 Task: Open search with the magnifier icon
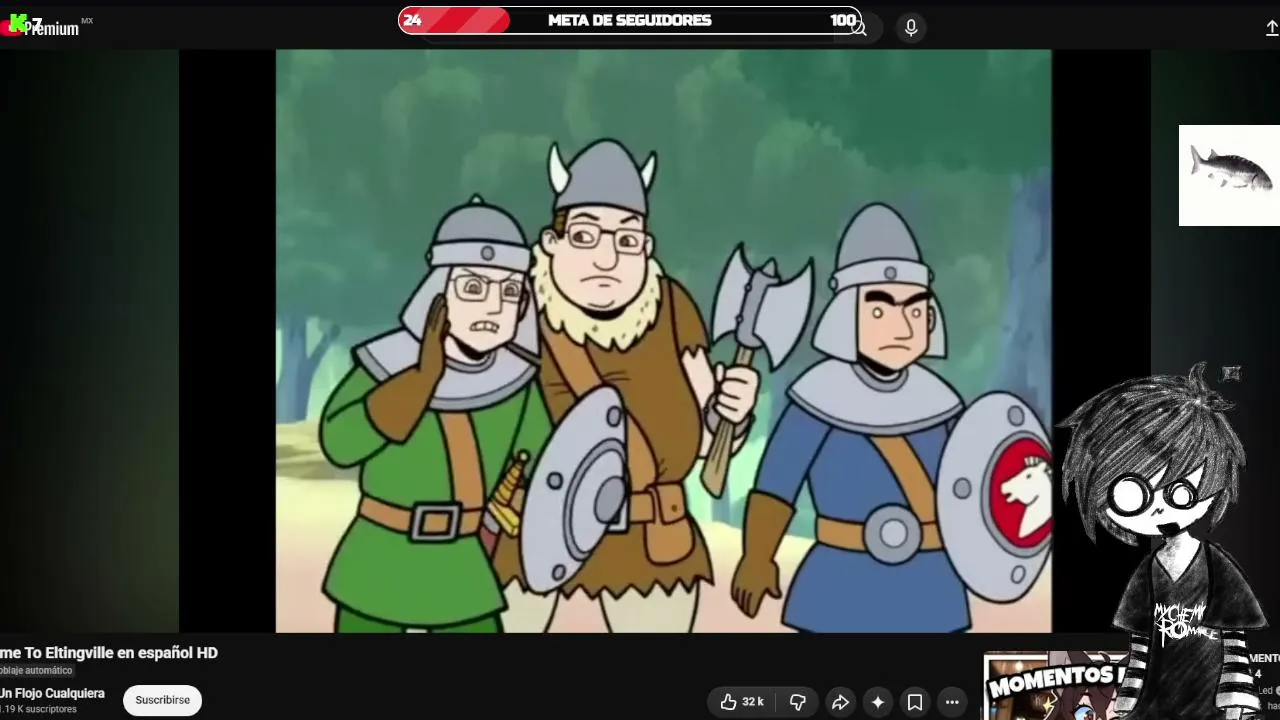[x=859, y=28]
